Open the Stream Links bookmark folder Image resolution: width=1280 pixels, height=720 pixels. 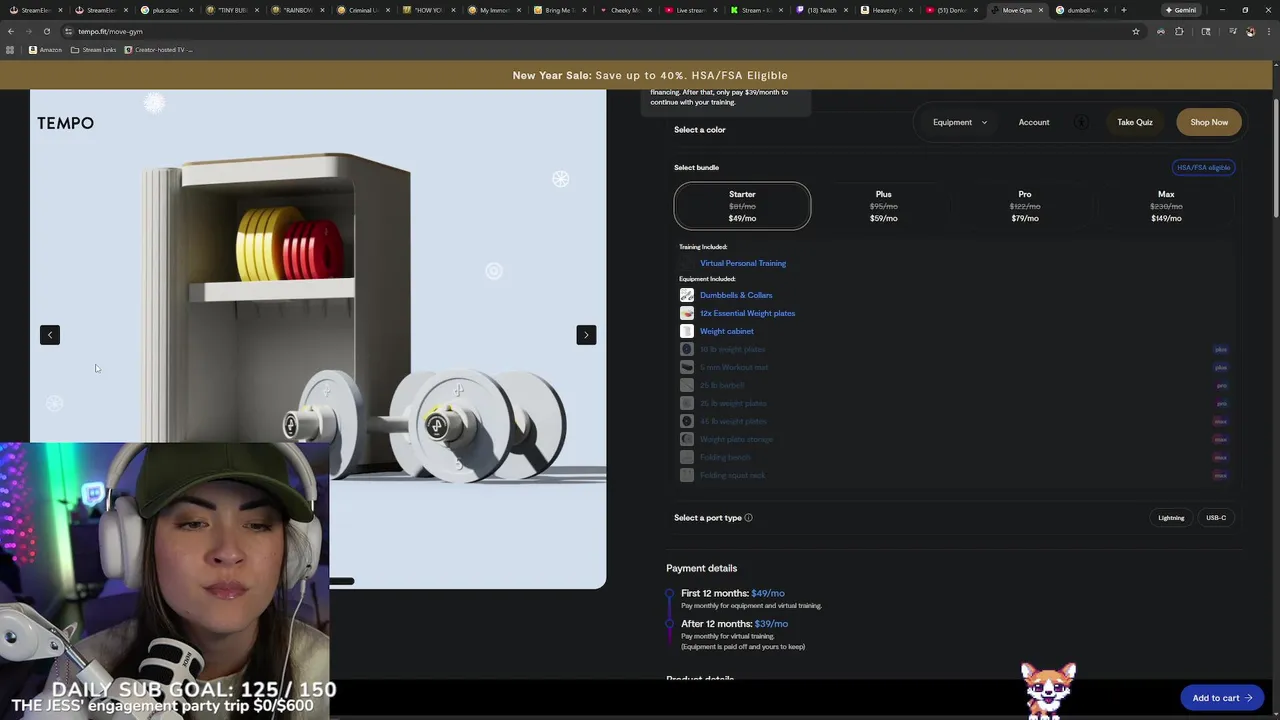coord(92,49)
